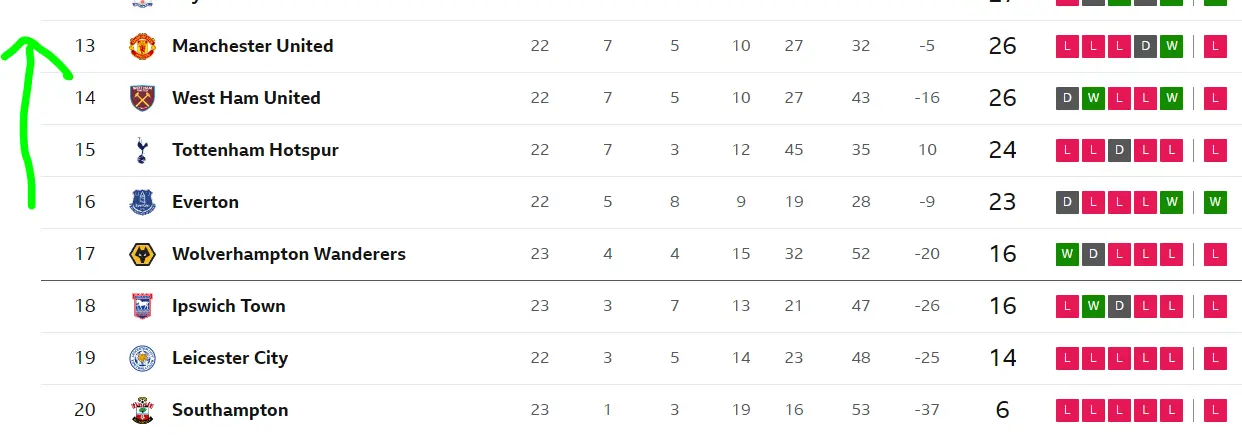Click the Ipswich Town crest icon
The height and width of the screenshot is (441, 1242).
click(x=143, y=306)
